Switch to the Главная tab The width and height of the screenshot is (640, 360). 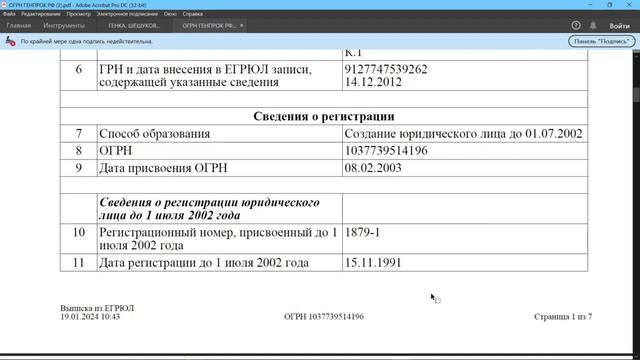pos(19,25)
